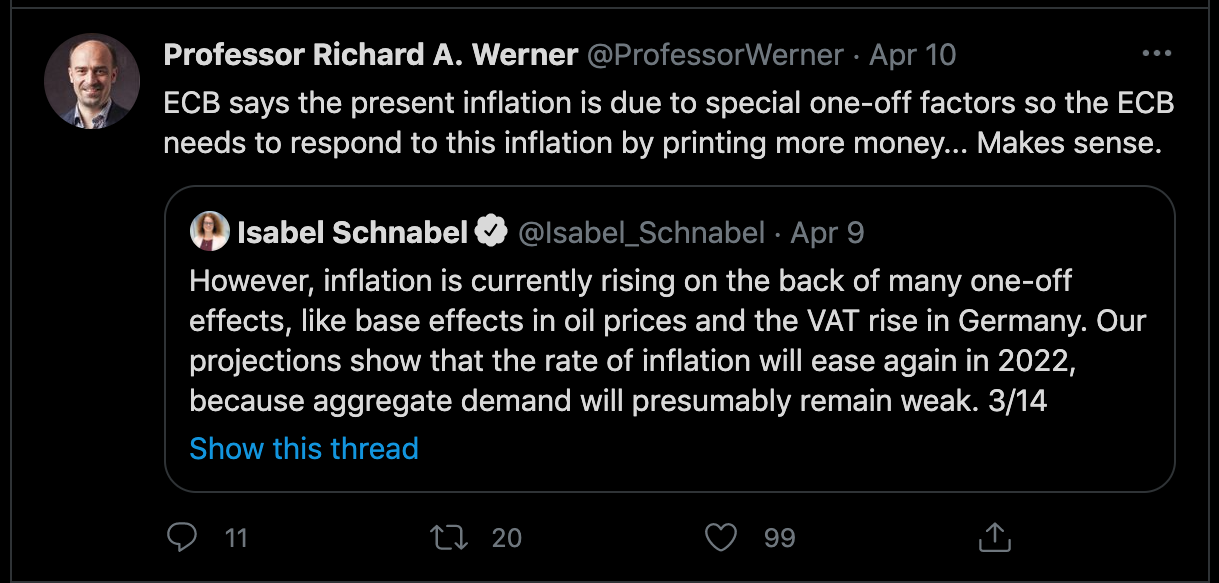Open the share tweet icon

[x=994, y=538]
